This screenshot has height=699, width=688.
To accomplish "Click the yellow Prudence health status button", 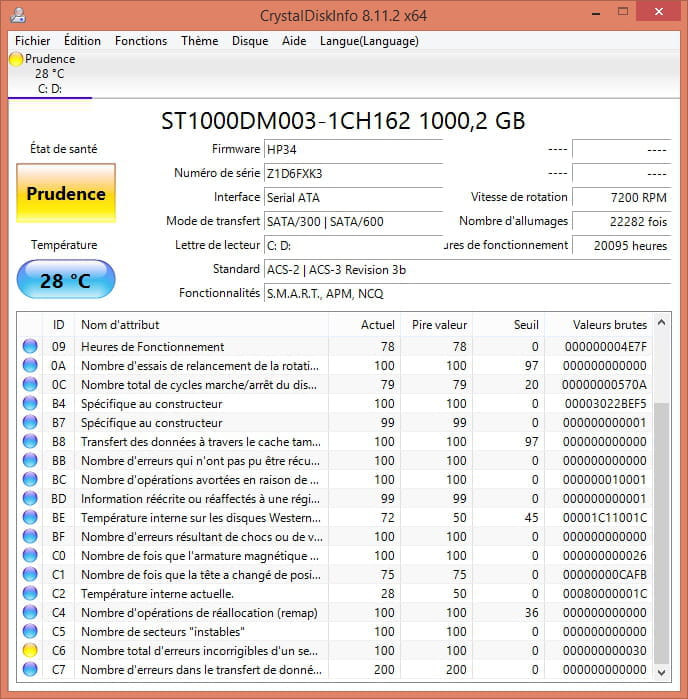I will click(66, 194).
